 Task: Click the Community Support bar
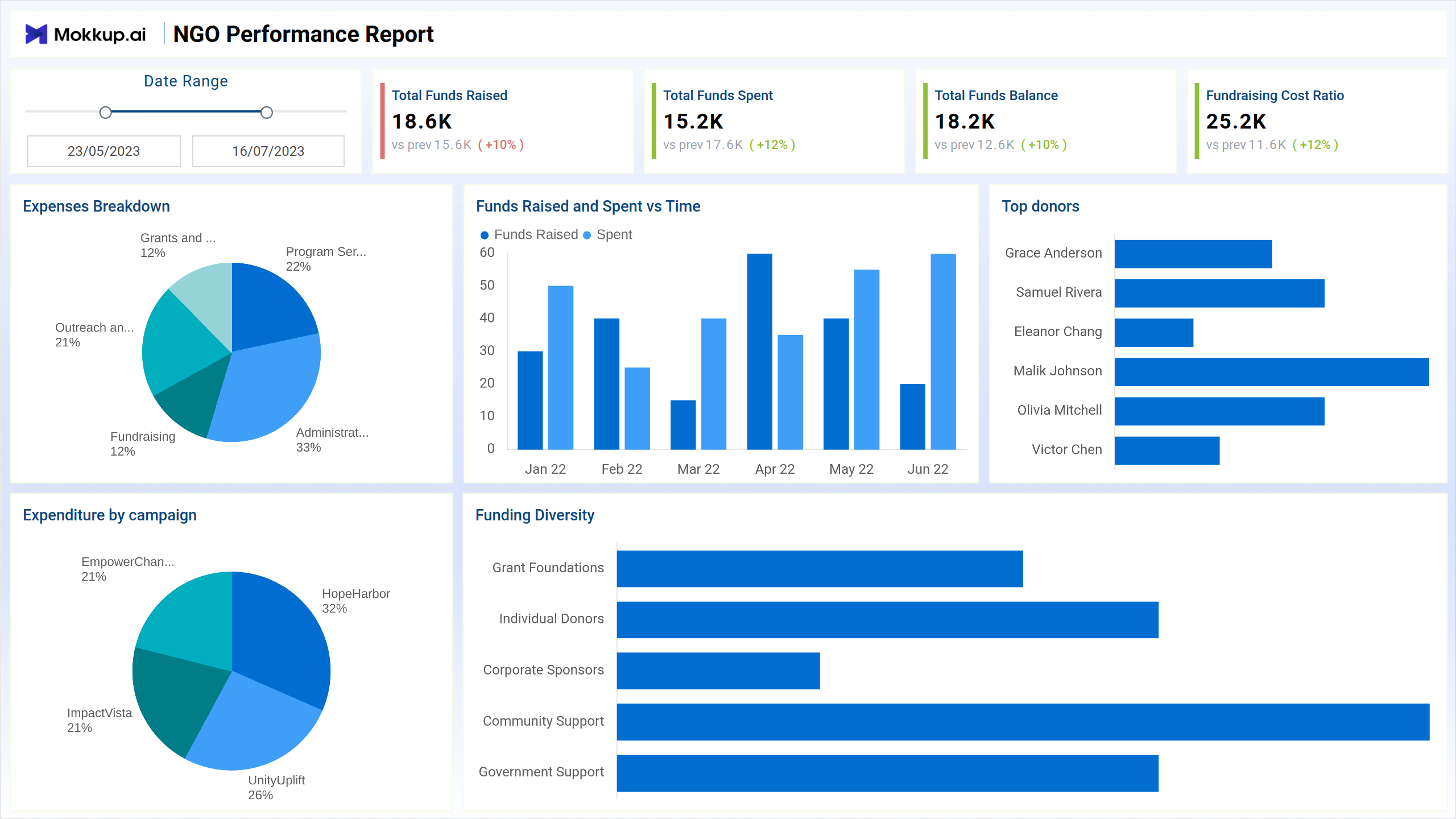[1023, 722]
